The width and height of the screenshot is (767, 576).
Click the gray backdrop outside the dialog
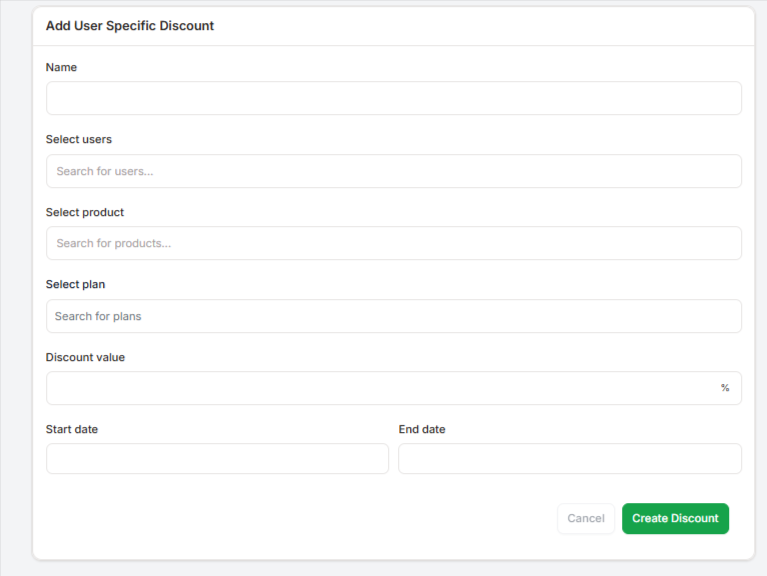coord(14,300)
